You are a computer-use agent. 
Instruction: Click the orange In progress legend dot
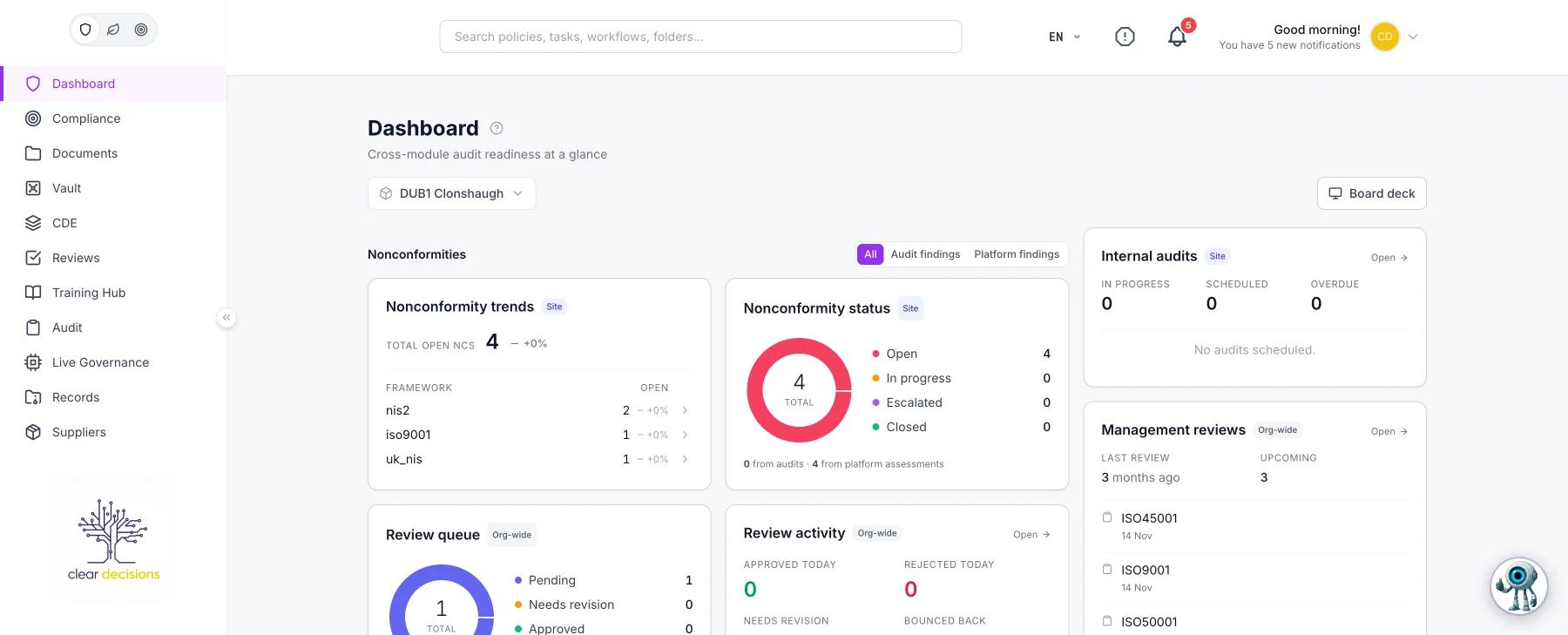pyautogui.click(x=875, y=378)
